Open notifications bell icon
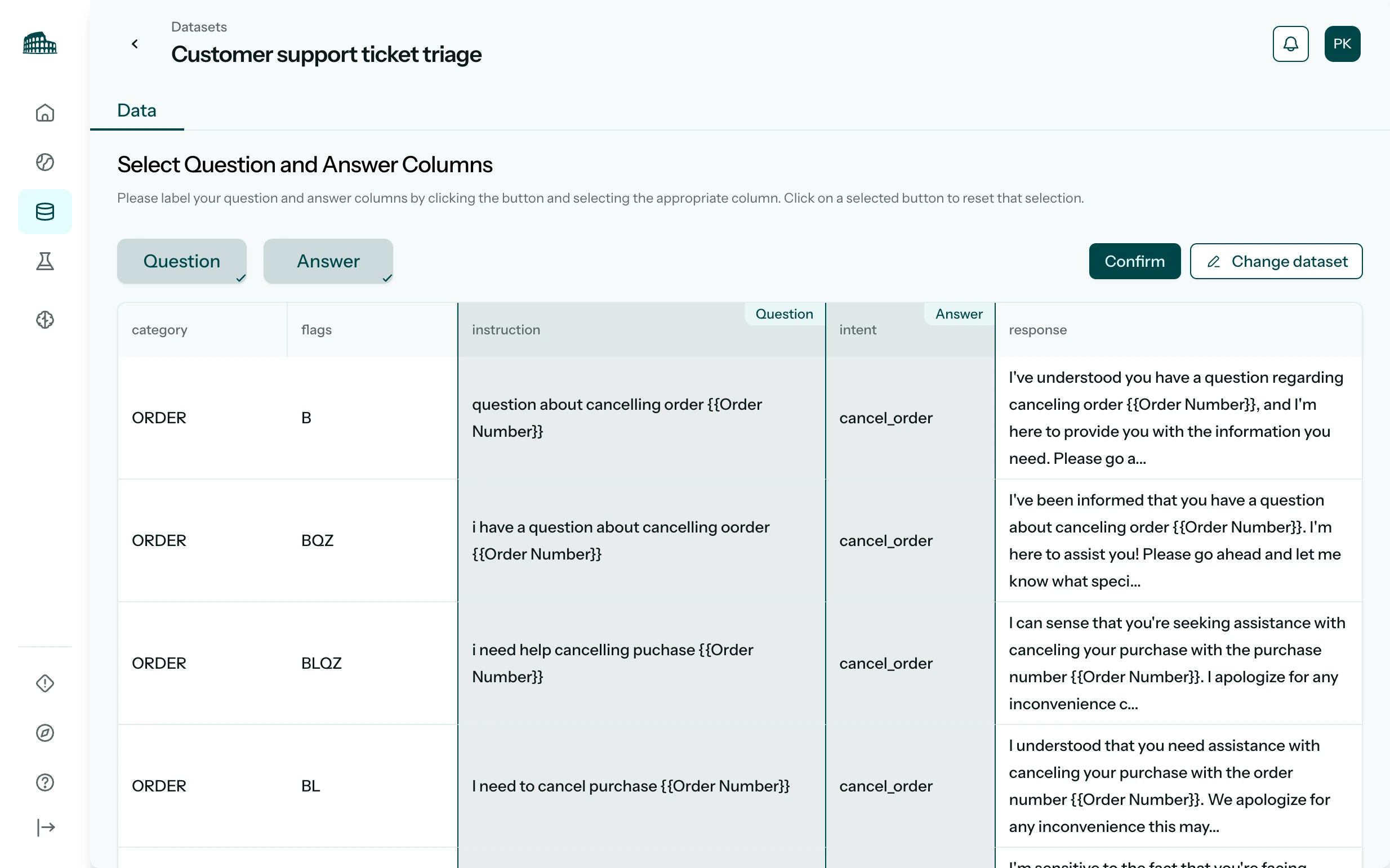The width and height of the screenshot is (1390, 868). point(1290,44)
